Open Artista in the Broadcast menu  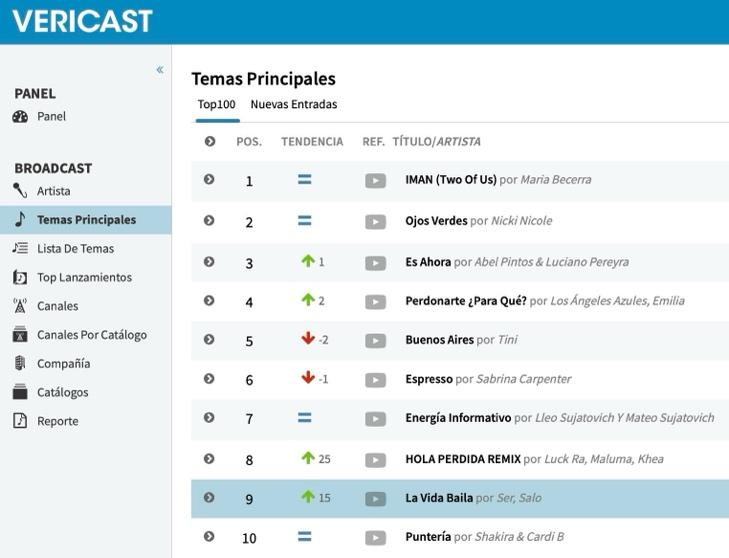click(x=54, y=191)
